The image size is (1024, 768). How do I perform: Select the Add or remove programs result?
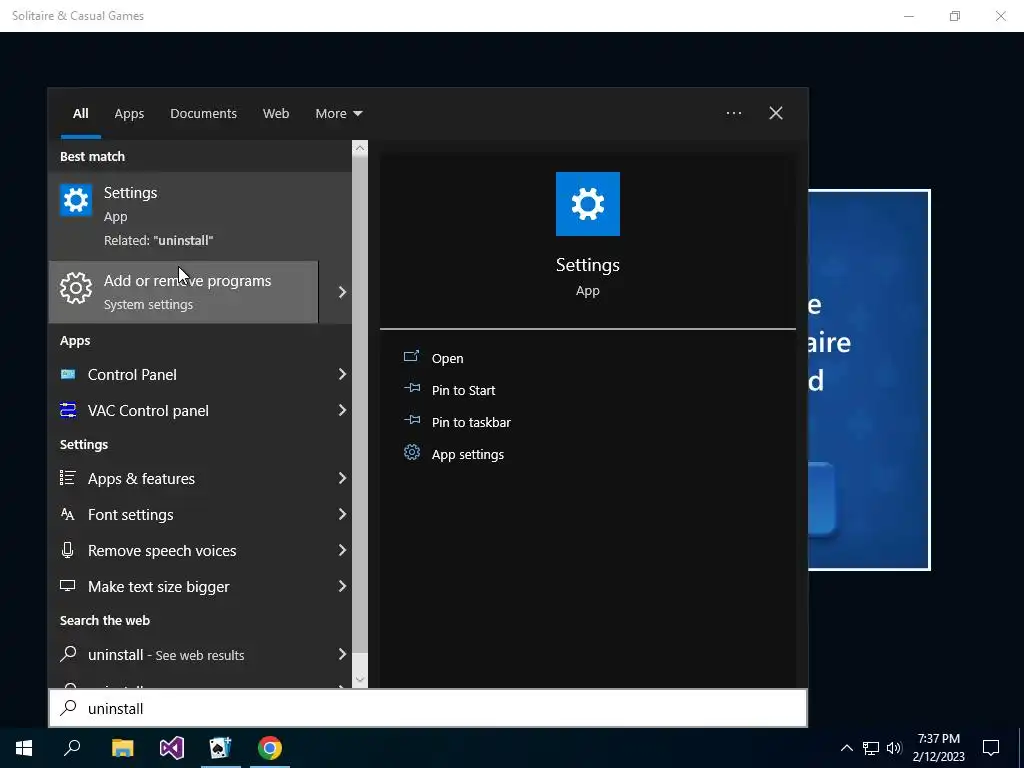pyautogui.click(x=184, y=292)
